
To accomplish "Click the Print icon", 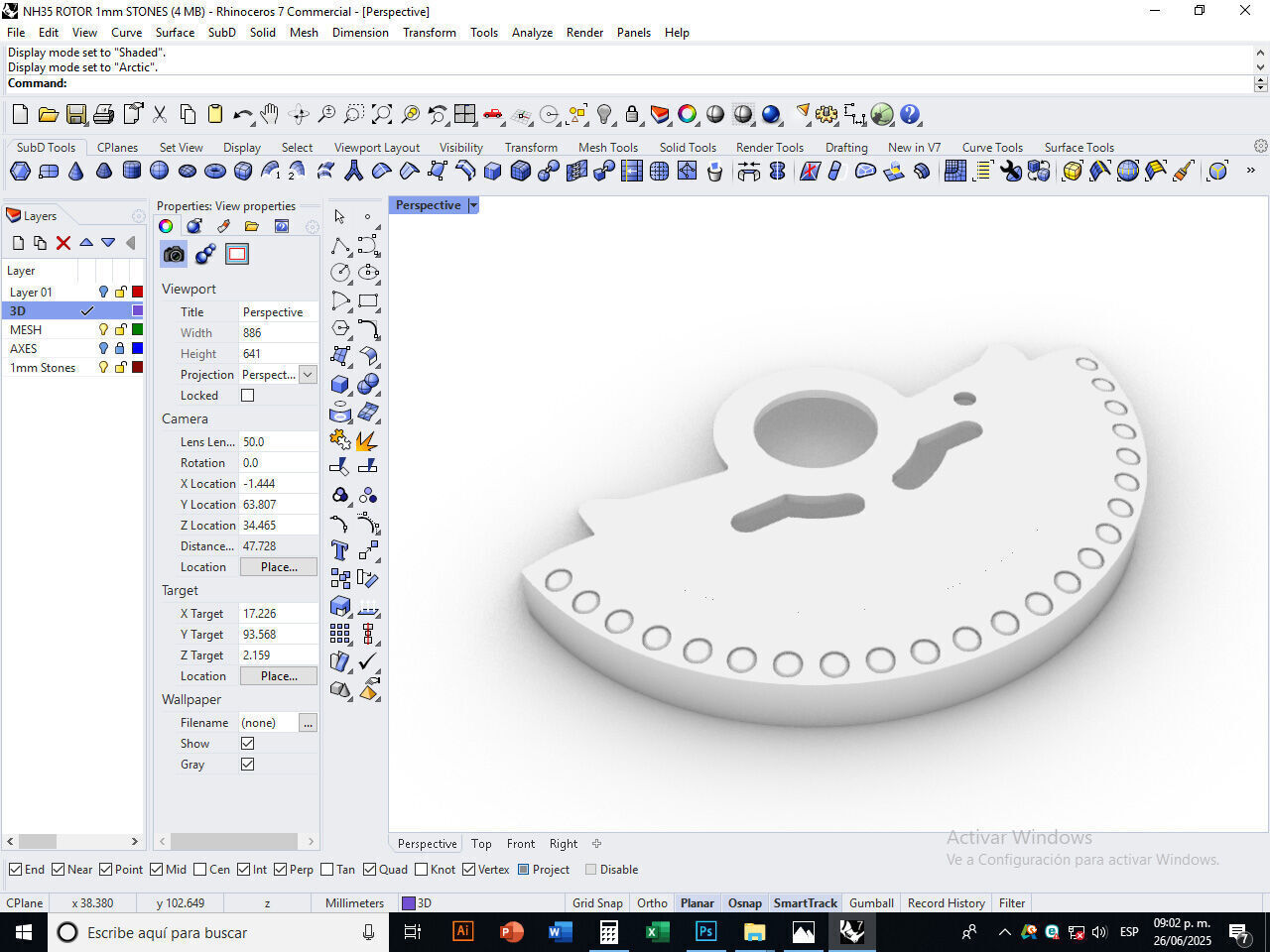I will [x=103, y=114].
